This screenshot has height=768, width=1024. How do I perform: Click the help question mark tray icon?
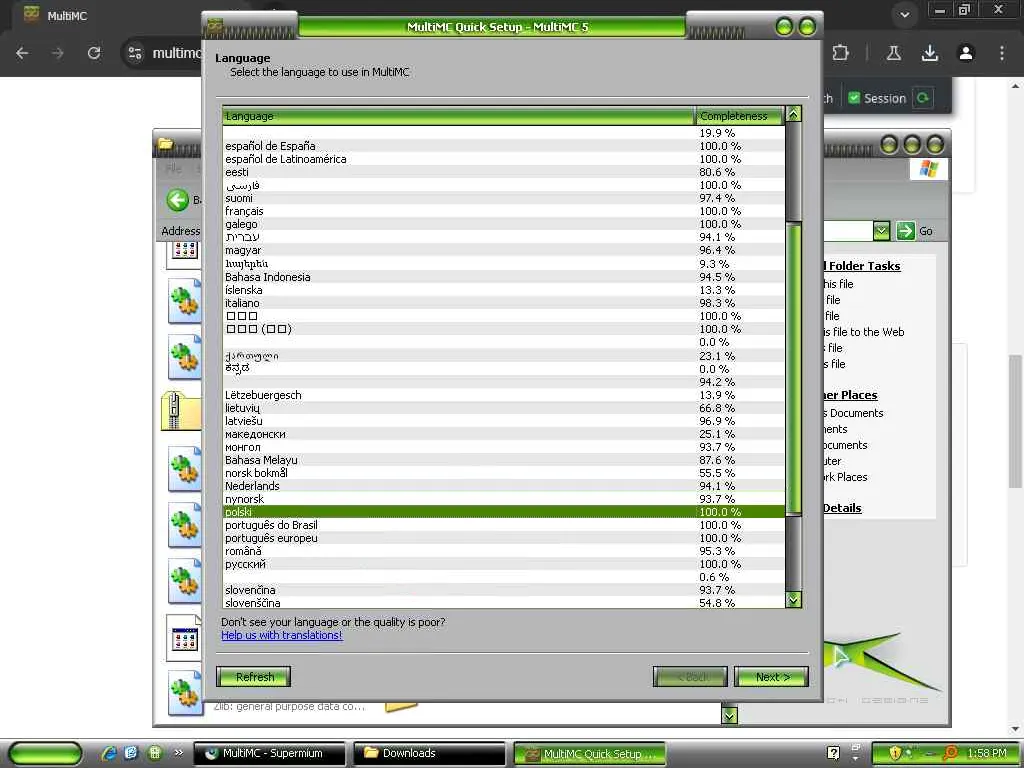point(833,753)
